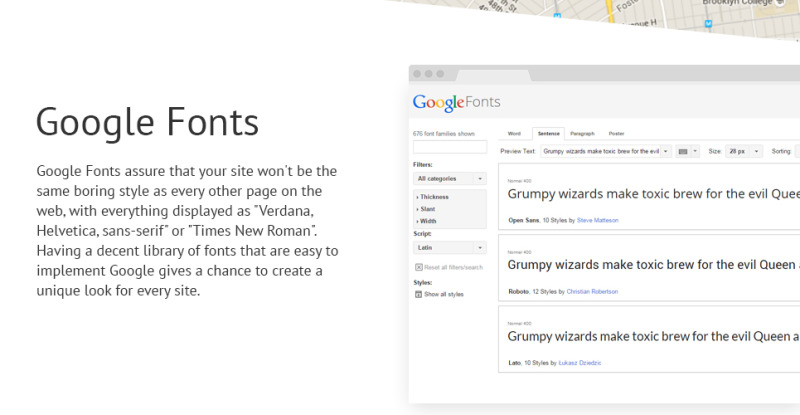Click Reset all filters/search link
800x415 pixels.
[x=453, y=267]
